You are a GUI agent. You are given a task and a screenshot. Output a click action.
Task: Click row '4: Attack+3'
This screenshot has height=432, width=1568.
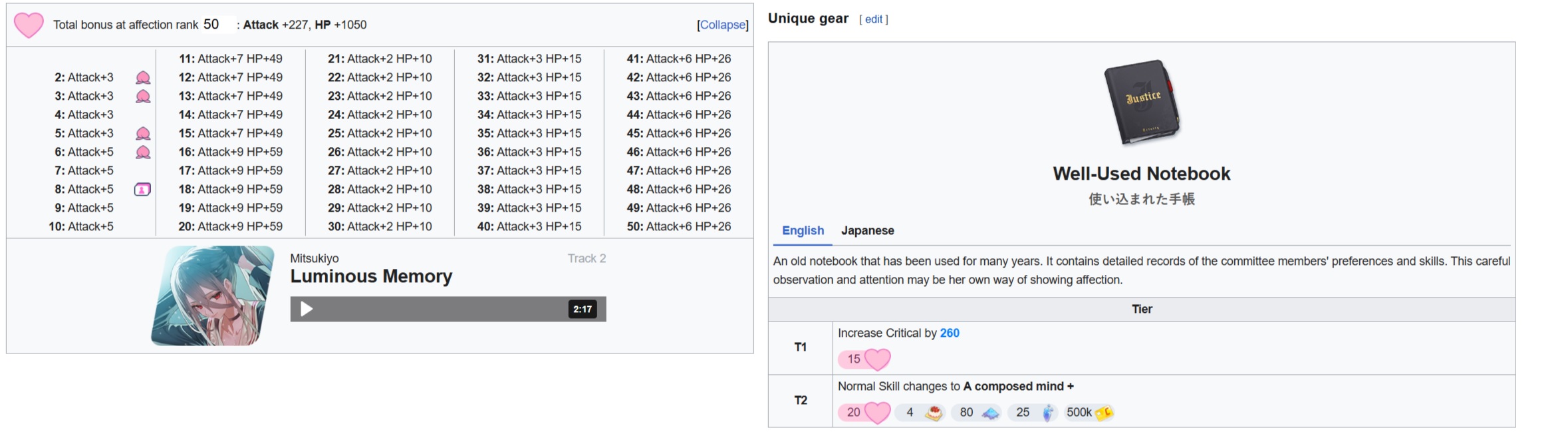84,115
